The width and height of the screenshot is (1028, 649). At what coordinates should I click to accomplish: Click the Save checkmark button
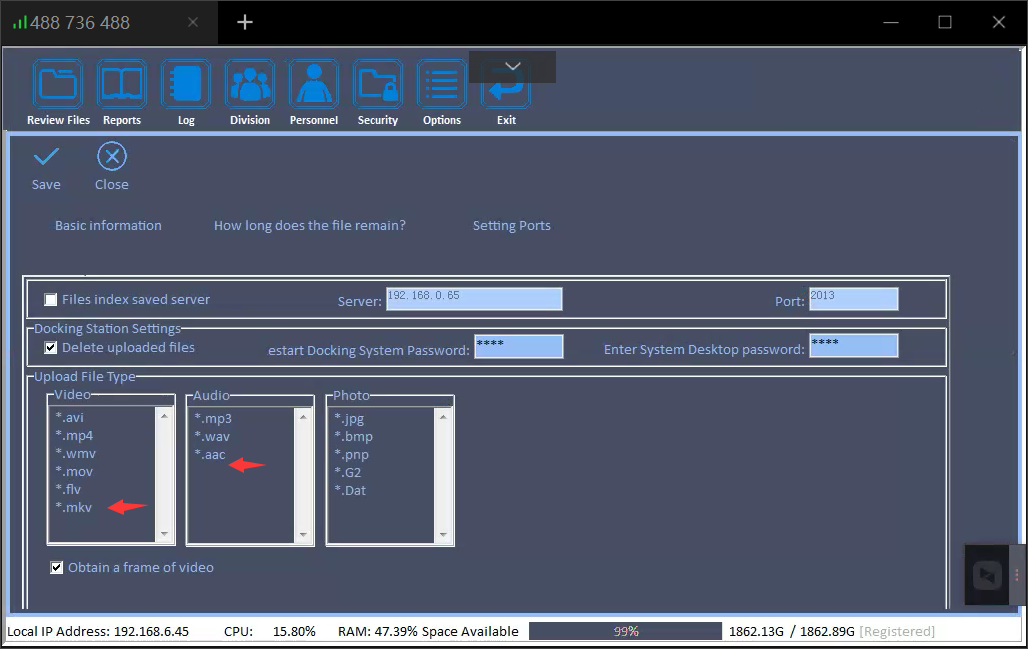click(46, 157)
